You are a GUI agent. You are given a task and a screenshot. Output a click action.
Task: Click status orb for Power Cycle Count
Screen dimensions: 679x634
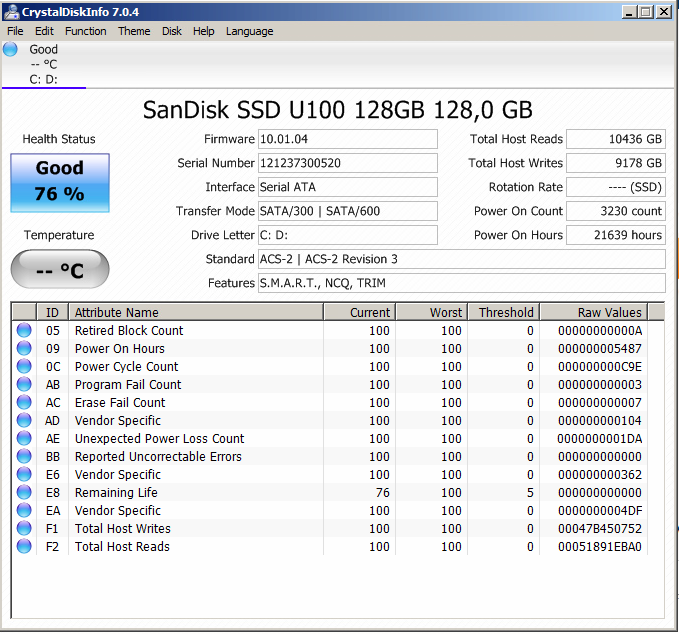pyautogui.click(x=24, y=366)
